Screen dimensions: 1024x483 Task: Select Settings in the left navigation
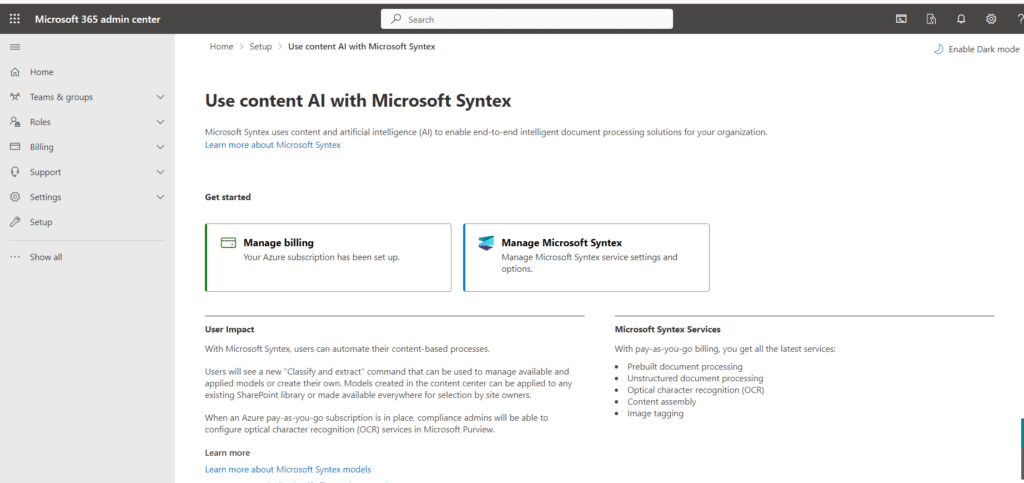pyautogui.click(x=45, y=197)
